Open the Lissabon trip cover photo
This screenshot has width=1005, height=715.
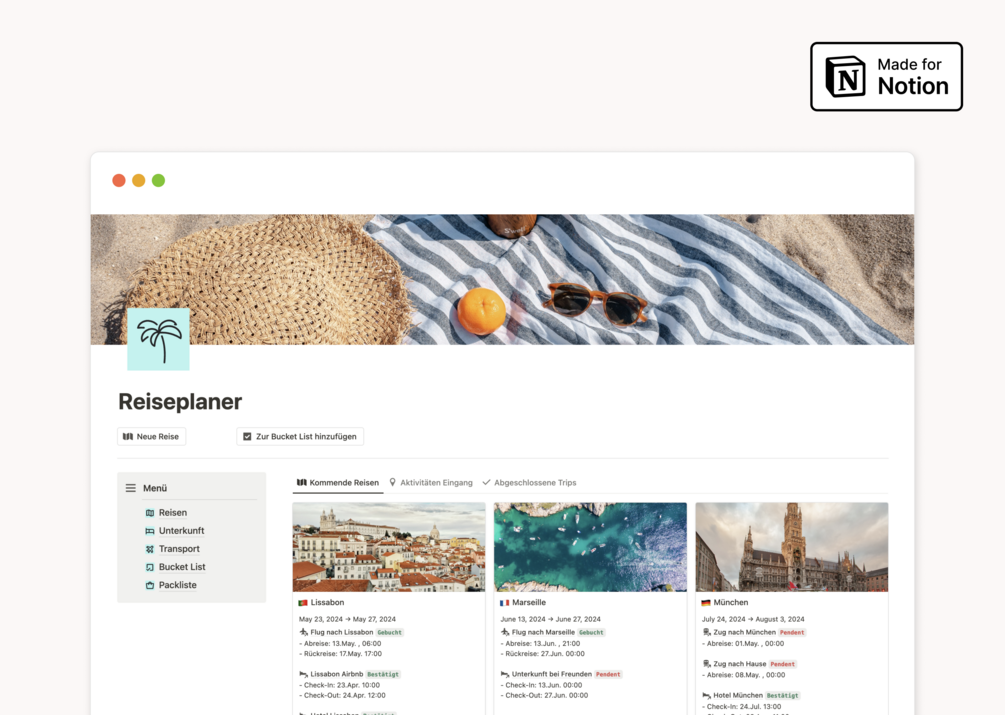point(389,547)
